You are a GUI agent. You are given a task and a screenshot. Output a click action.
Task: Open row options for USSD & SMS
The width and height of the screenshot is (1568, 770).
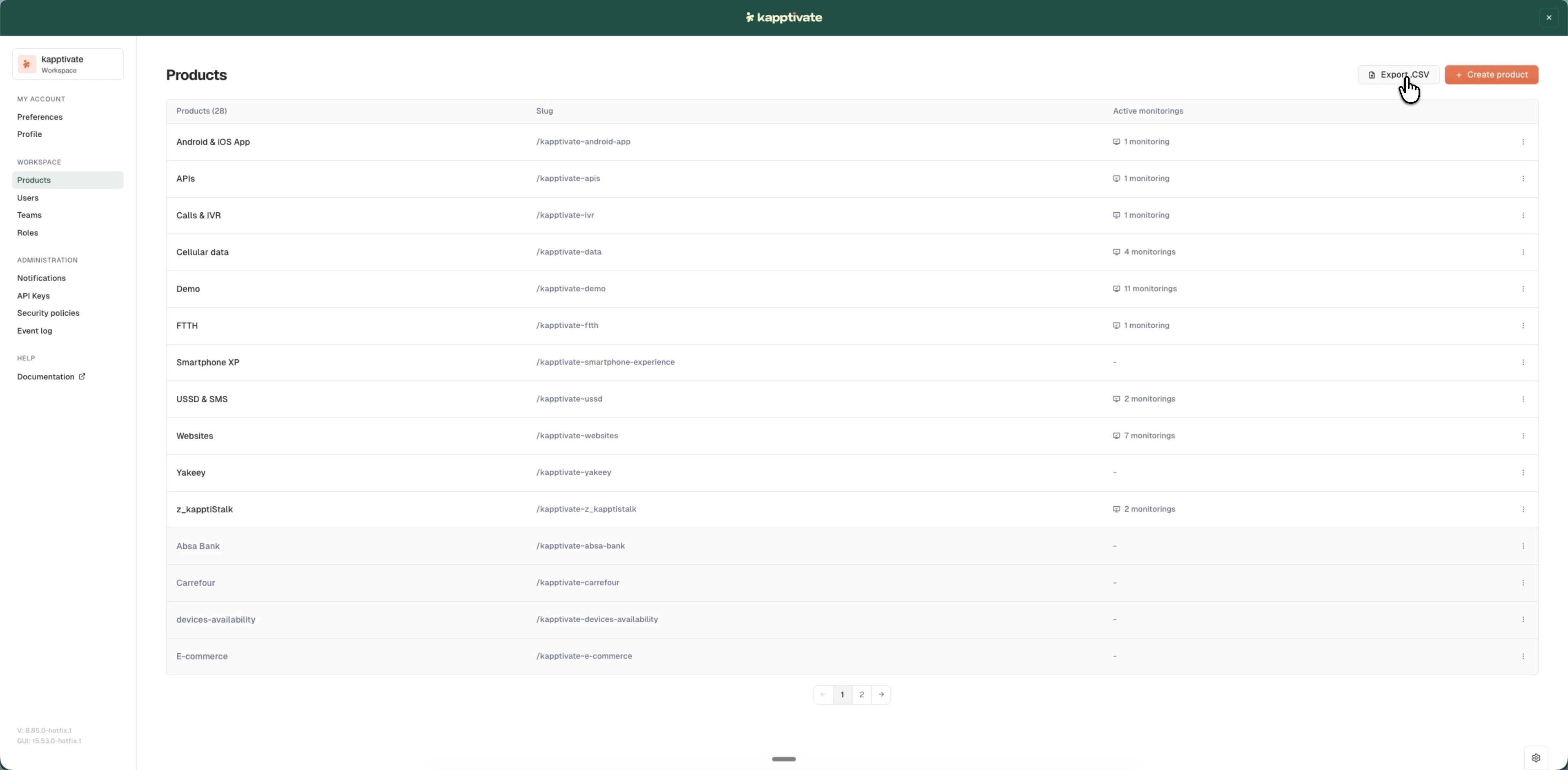pyautogui.click(x=1523, y=399)
